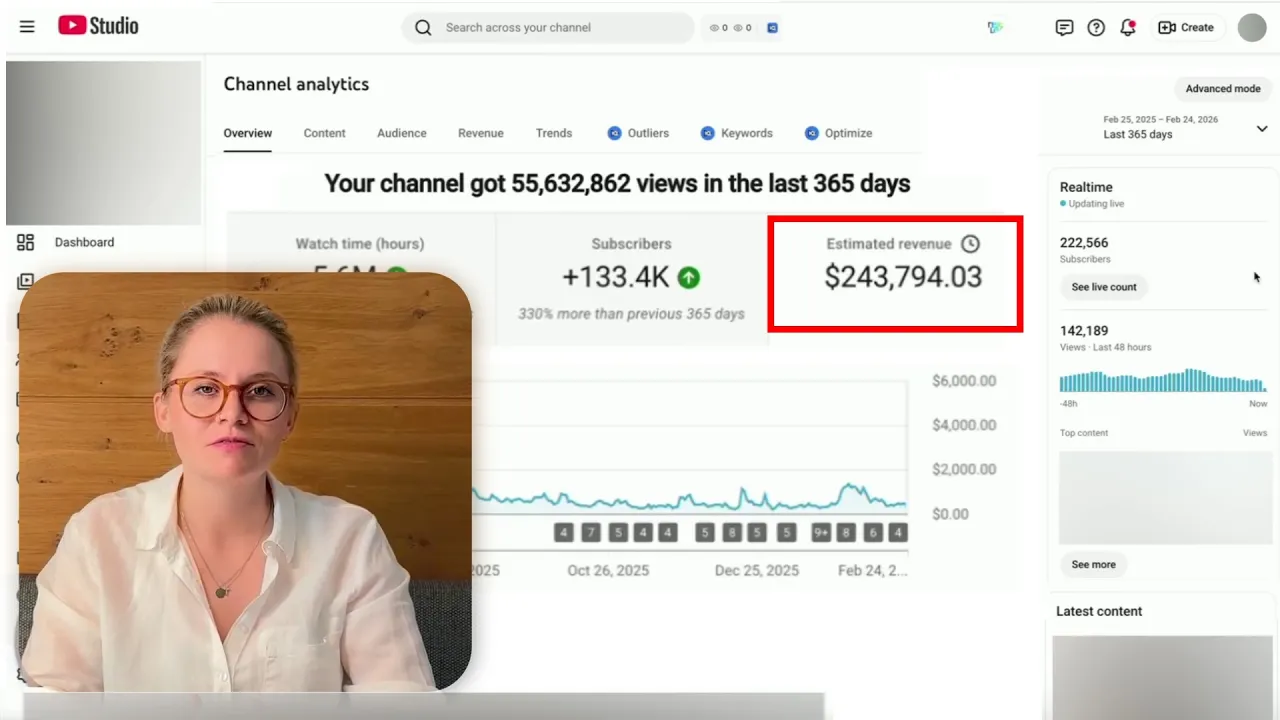Click See live count under Realtime
Screen dimensions: 1280x720
point(1104,287)
